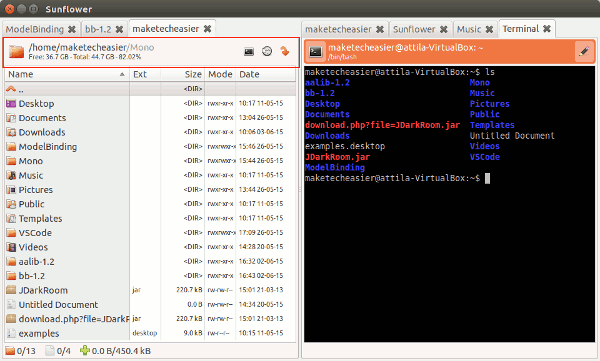Close the Music tab in right panel
Viewport: 600px width, 361px height.
point(489,29)
